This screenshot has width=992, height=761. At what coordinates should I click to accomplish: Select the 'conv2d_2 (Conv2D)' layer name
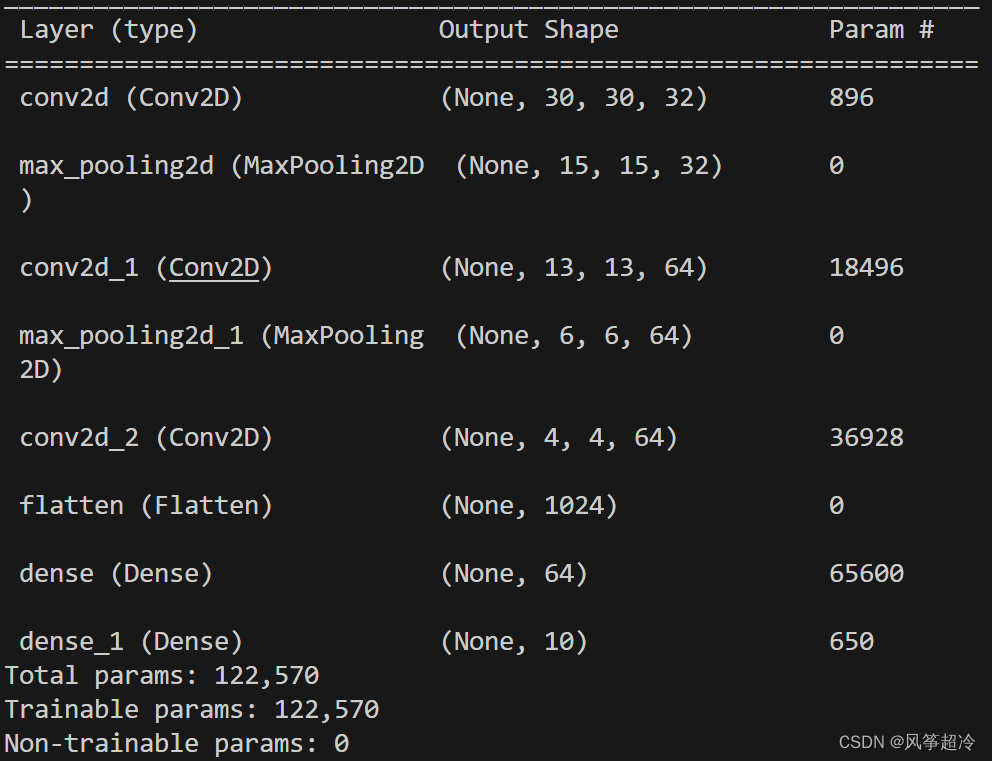coord(146,438)
